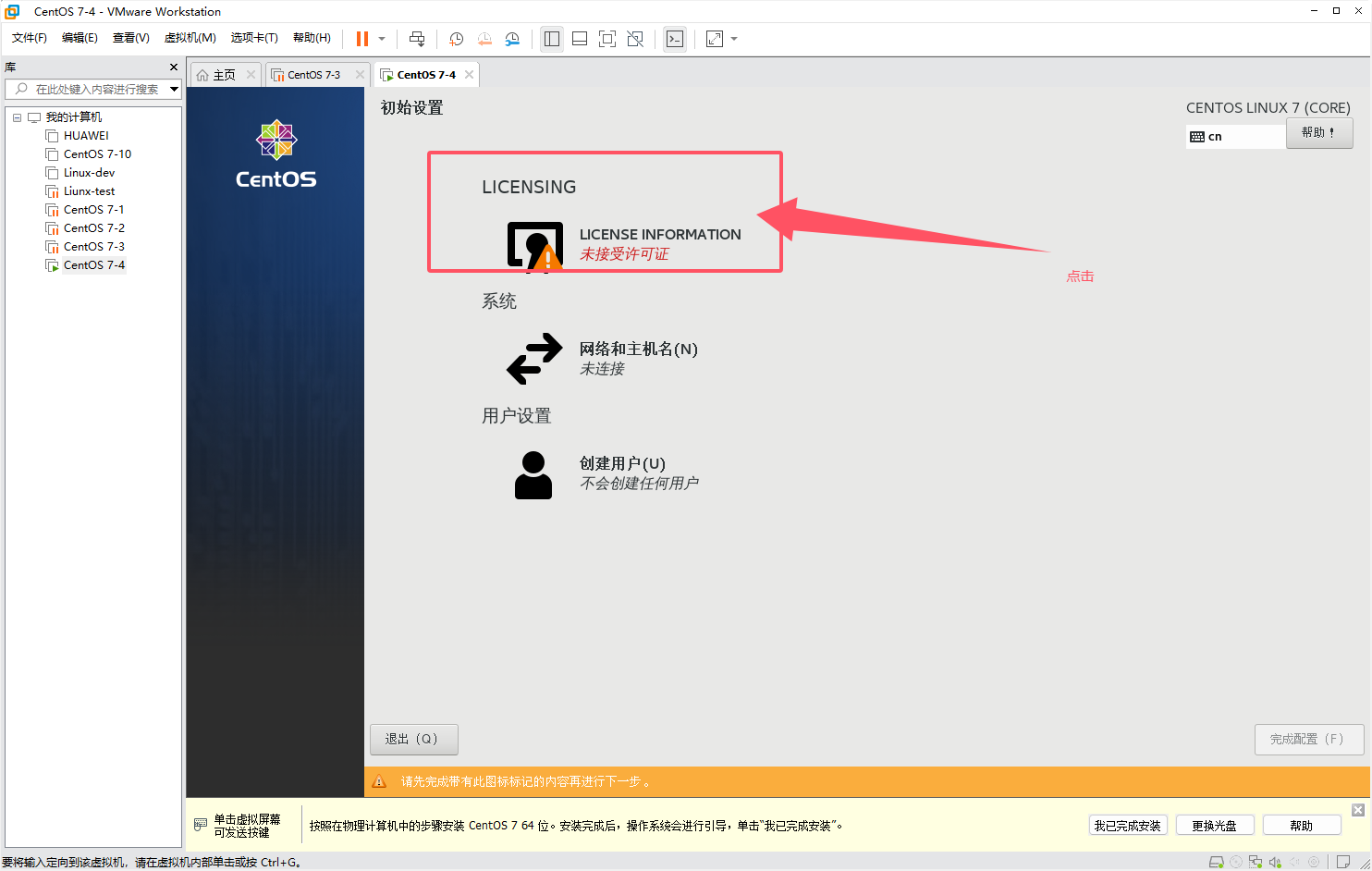1372x871 pixels.
Task: Open the 编辑(E) menu
Action: (x=80, y=38)
